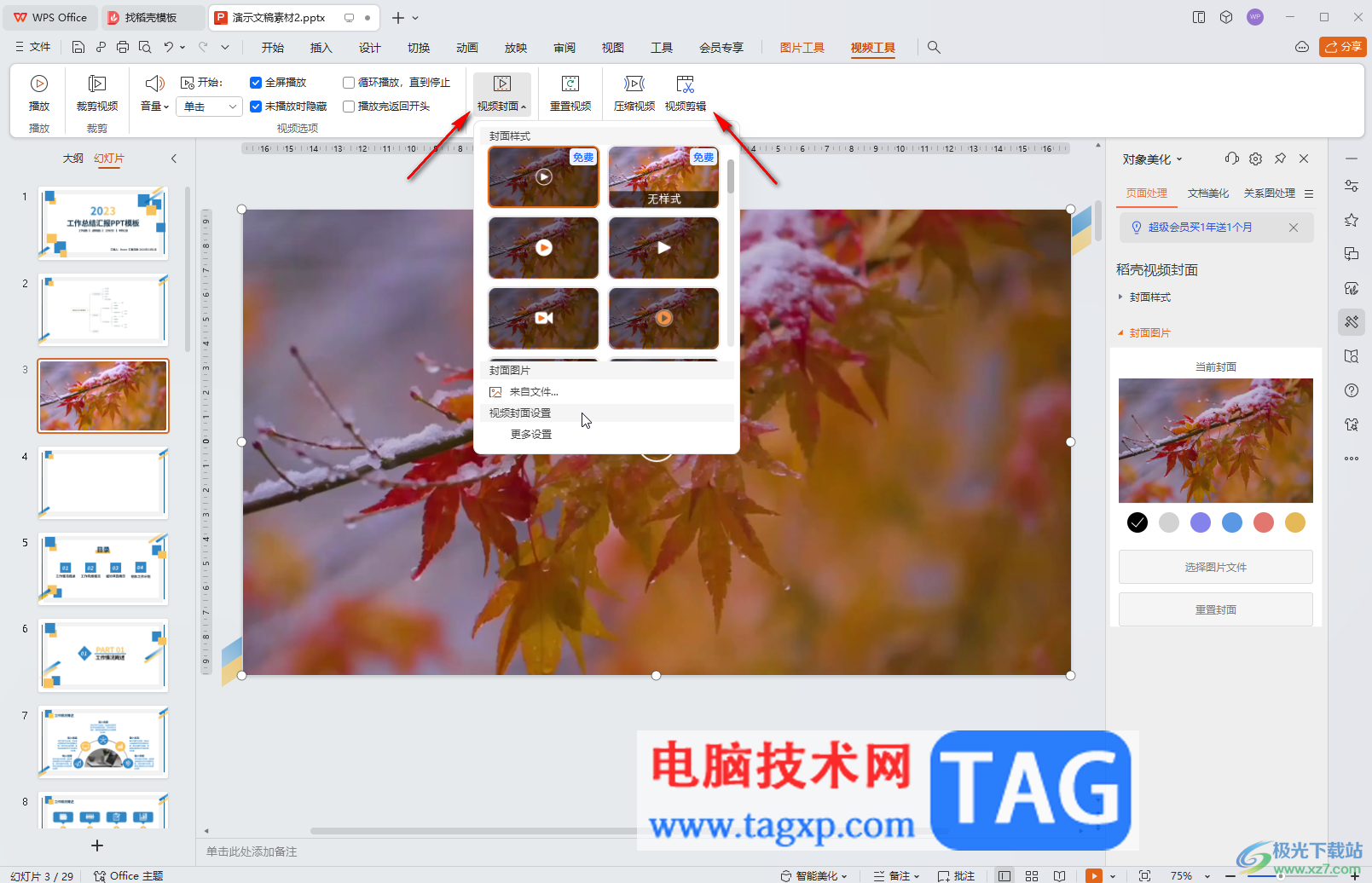Viewport: 1372px width, 883px height.
Task: Click the 选择图片文件 button
Action: [x=1216, y=567]
